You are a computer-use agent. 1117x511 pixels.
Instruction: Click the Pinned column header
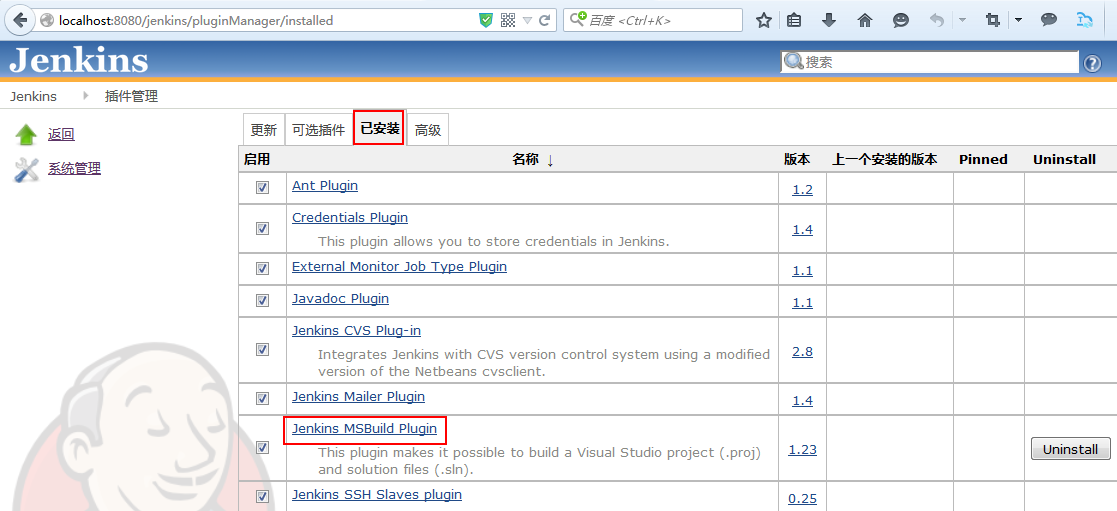pos(983,159)
